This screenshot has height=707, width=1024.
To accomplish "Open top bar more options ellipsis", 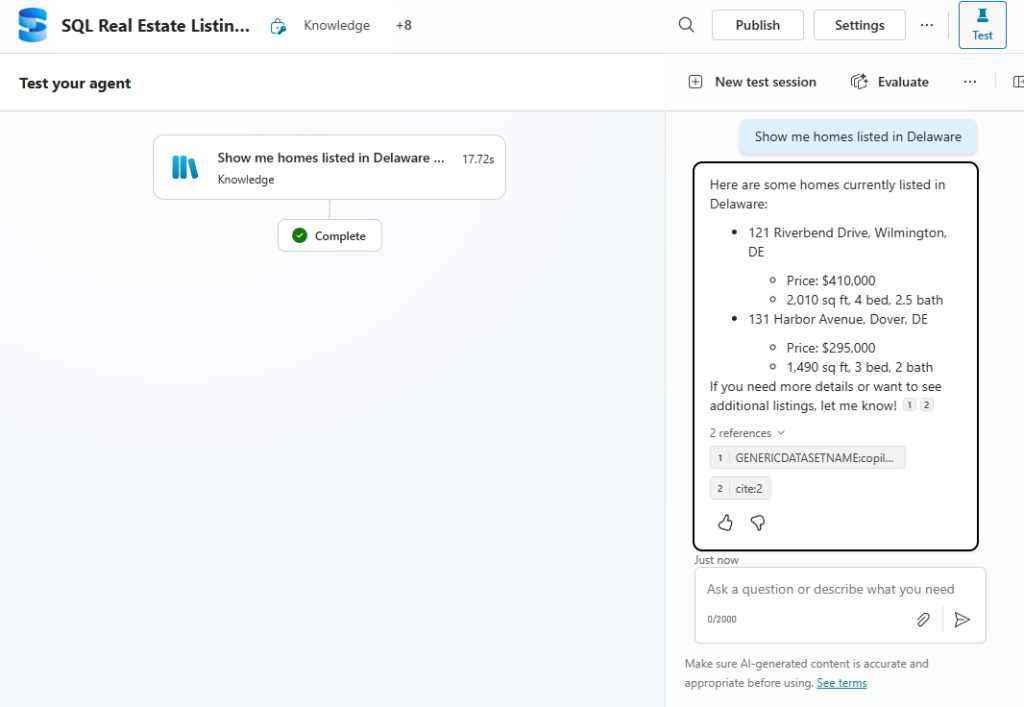I will 927,25.
